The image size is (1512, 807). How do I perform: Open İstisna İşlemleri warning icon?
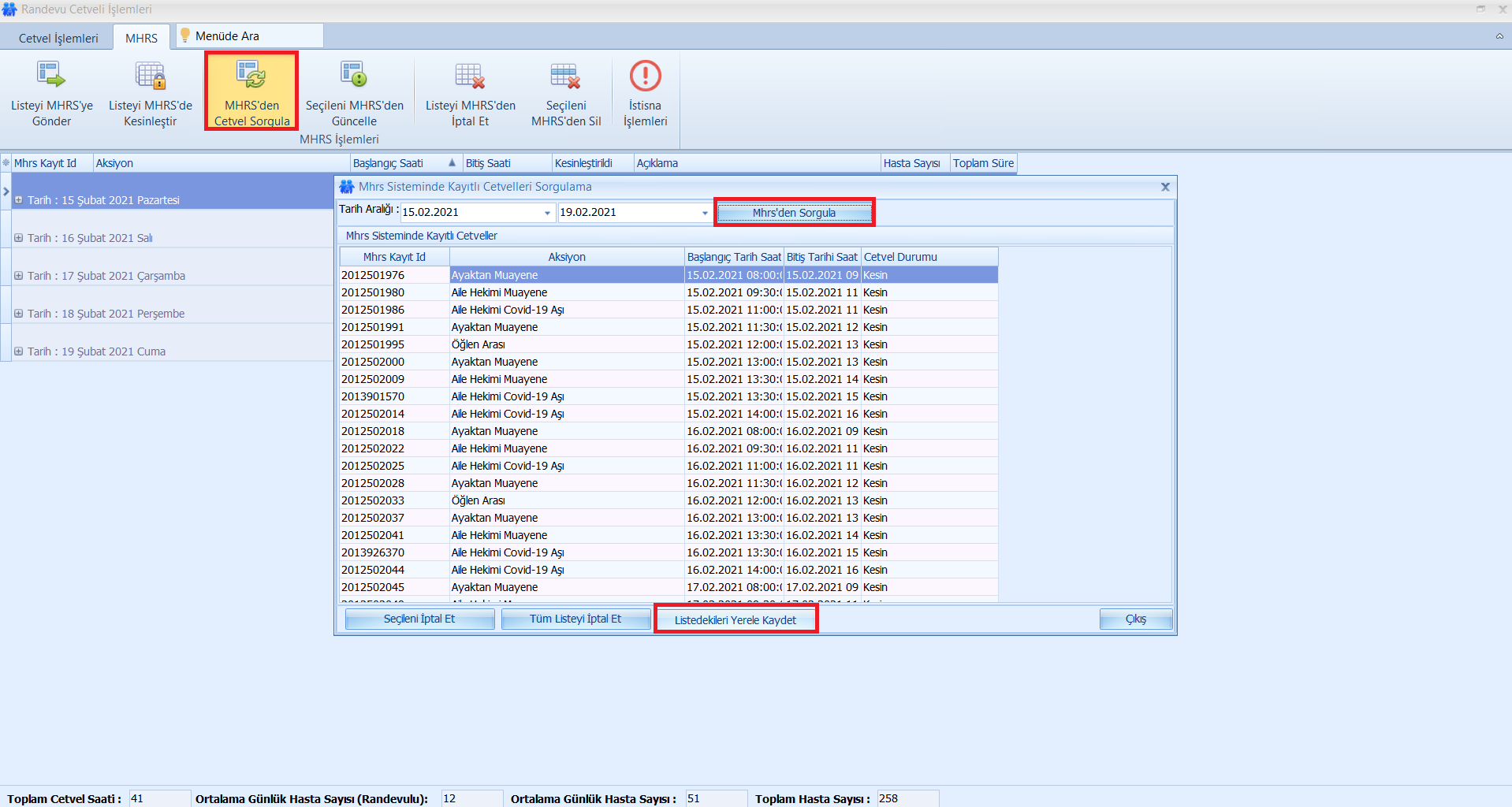coord(645,76)
